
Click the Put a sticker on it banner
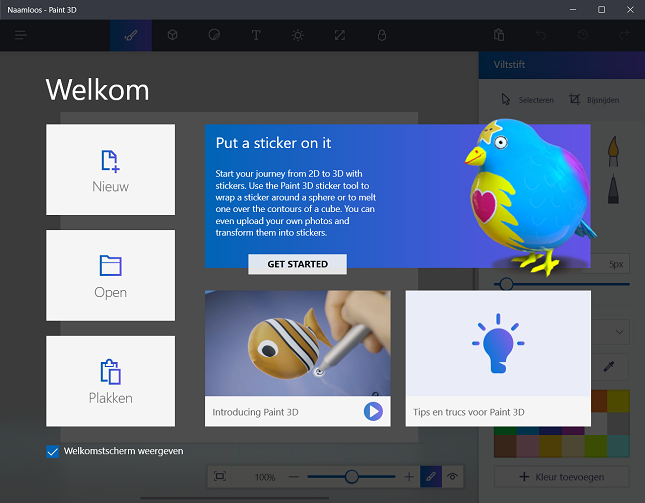point(398,196)
